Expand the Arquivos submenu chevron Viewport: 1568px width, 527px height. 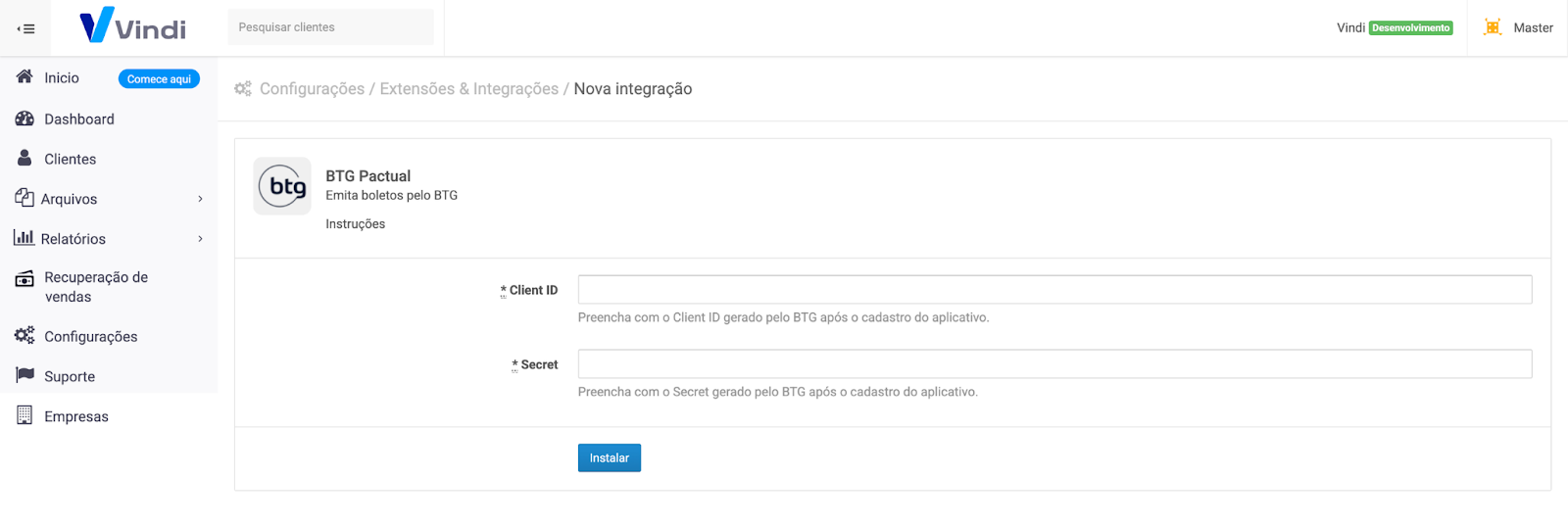(200, 199)
